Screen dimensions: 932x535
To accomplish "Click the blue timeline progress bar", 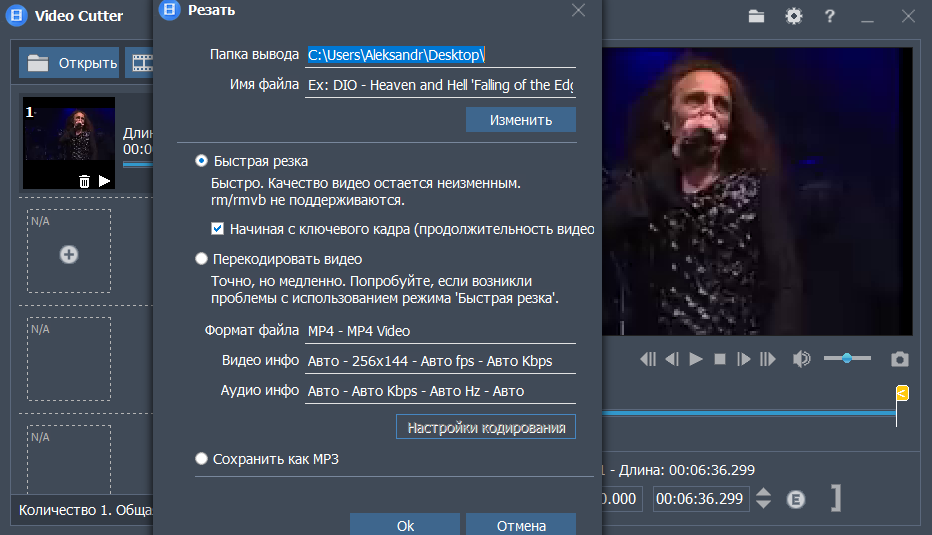I will (749, 413).
